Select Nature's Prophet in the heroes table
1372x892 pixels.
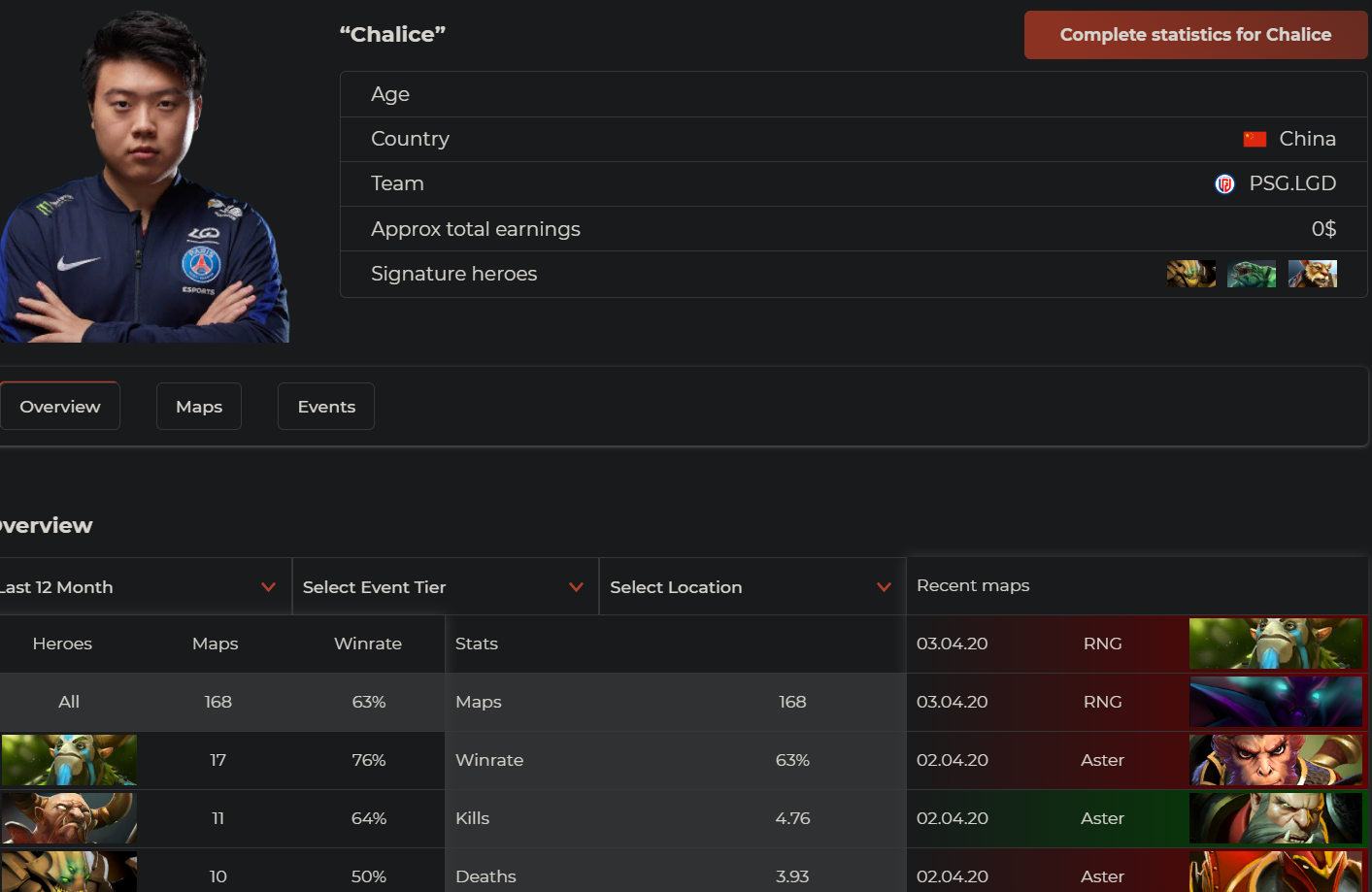(x=69, y=760)
